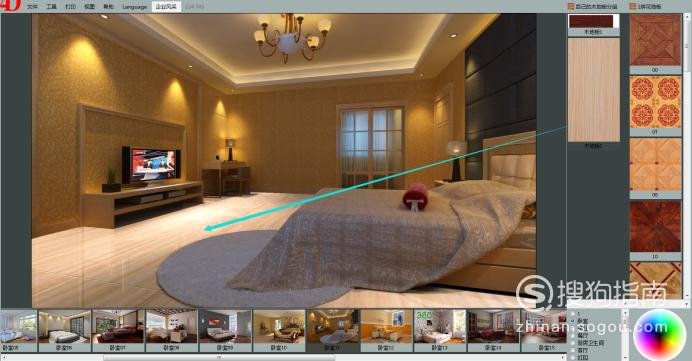The height and width of the screenshot is (361, 692).
Task: Open bedroom scene thumbnail 卧室06
Action: 64,330
